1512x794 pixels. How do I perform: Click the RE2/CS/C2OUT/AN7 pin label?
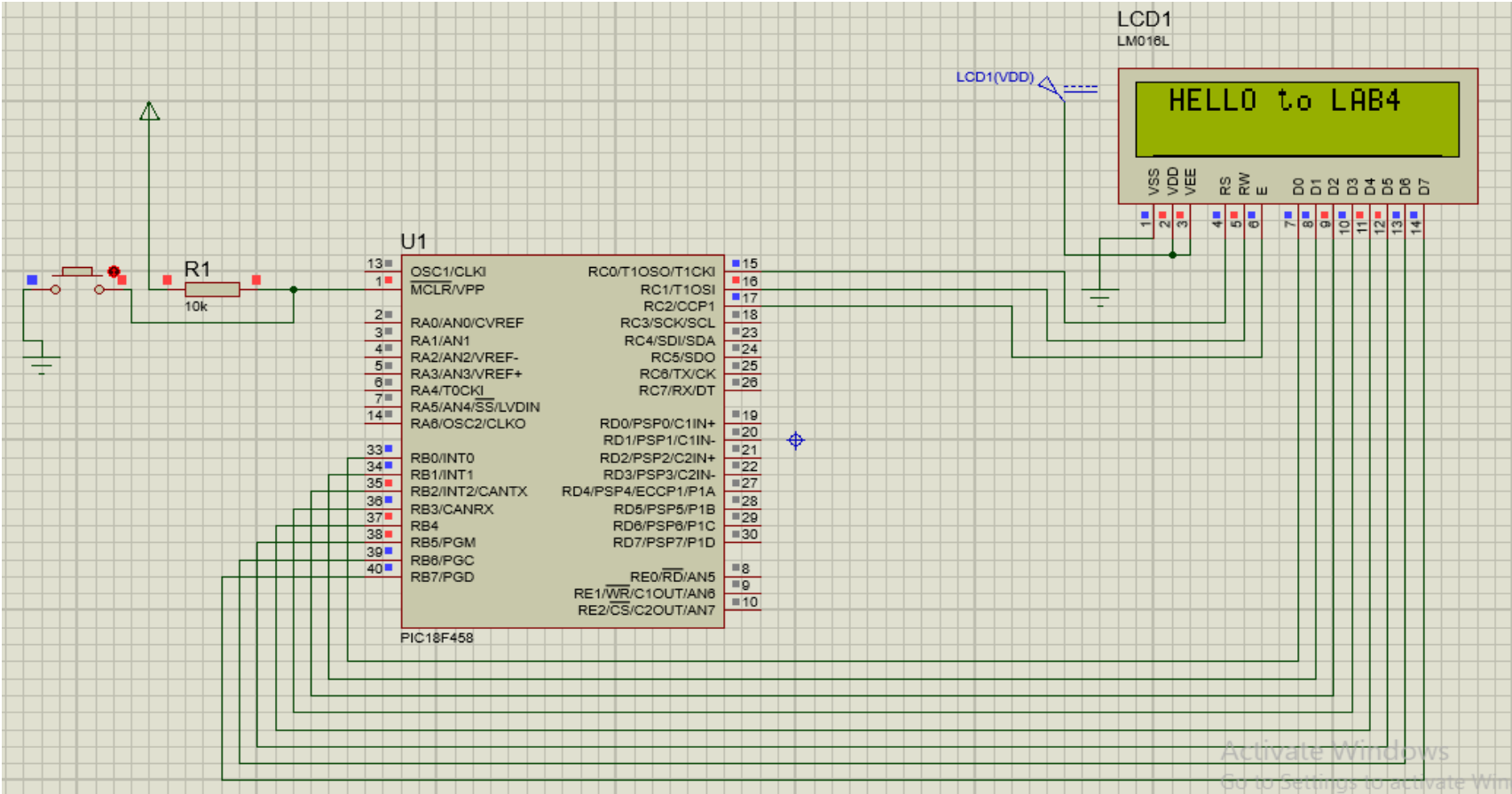pos(646,611)
